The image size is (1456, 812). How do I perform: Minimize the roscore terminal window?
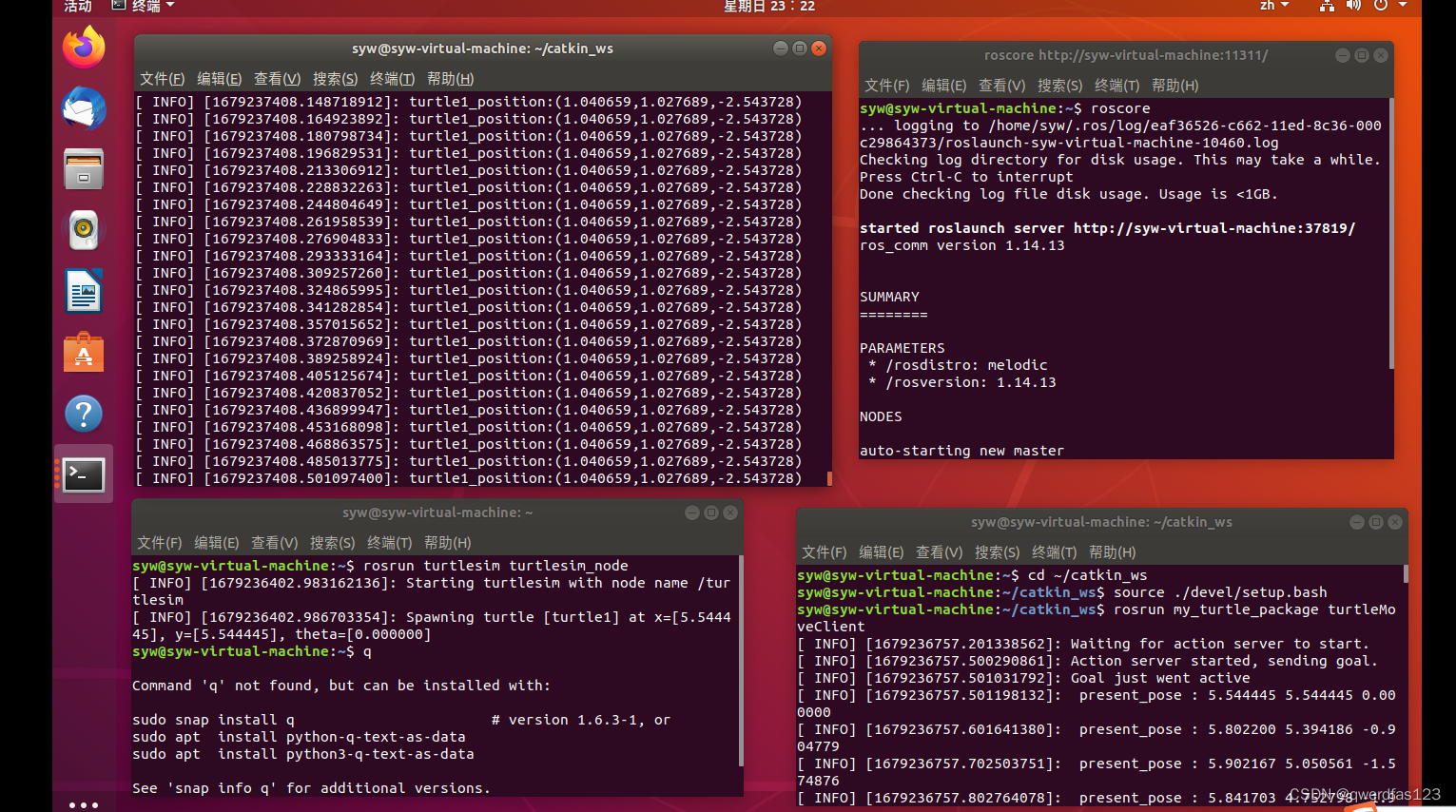pos(1343,55)
